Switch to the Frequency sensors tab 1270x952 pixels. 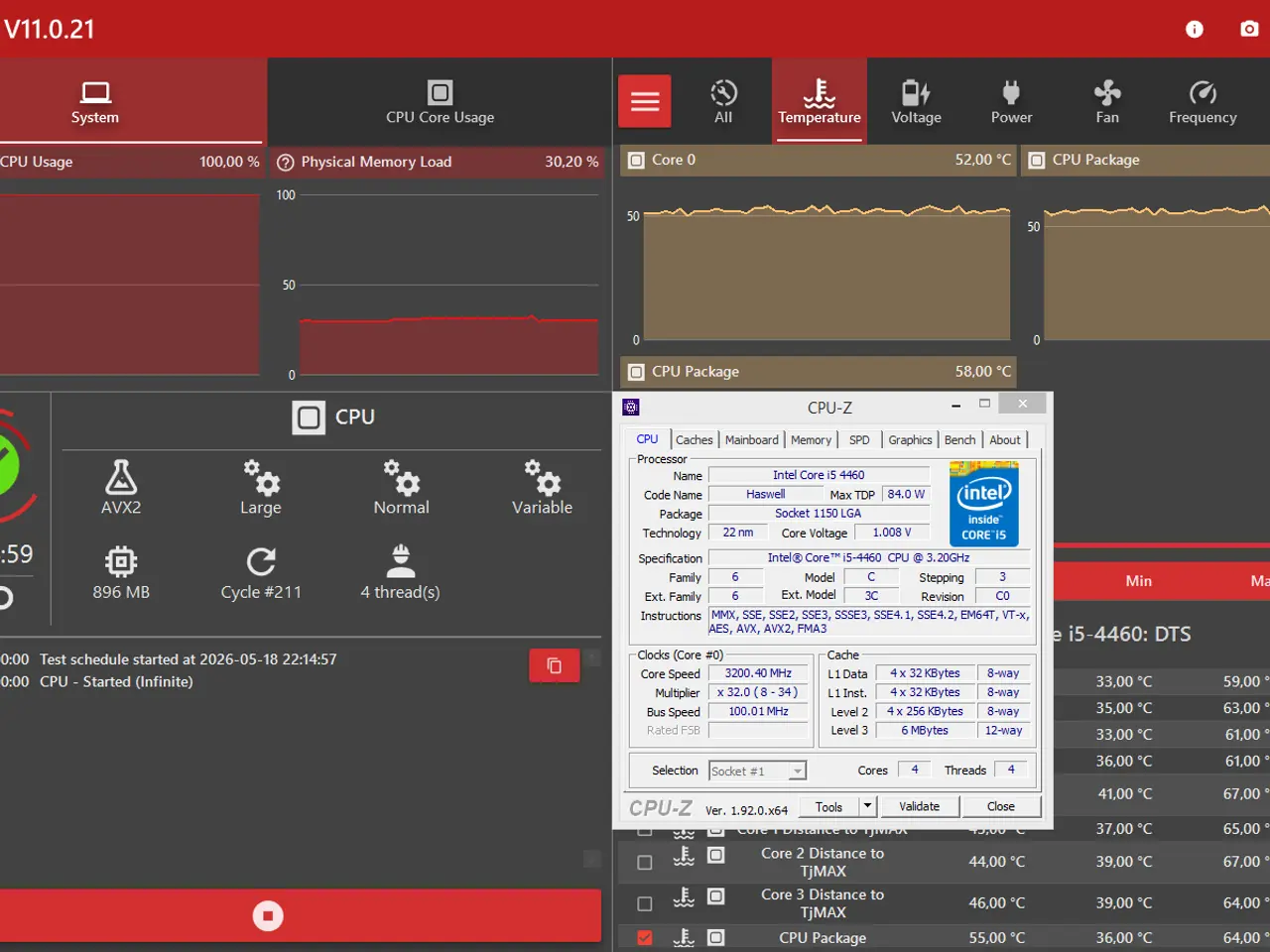click(x=1203, y=102)
